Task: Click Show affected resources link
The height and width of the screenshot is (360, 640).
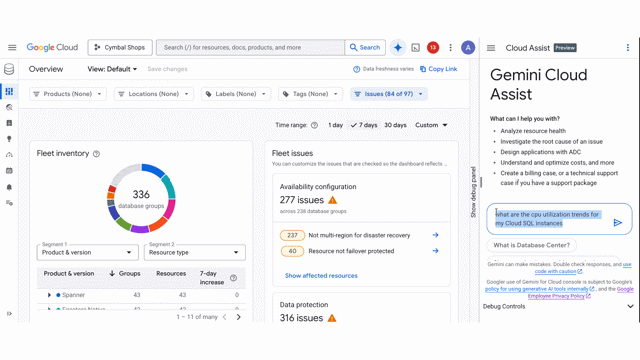Action: tap(321, 276)
